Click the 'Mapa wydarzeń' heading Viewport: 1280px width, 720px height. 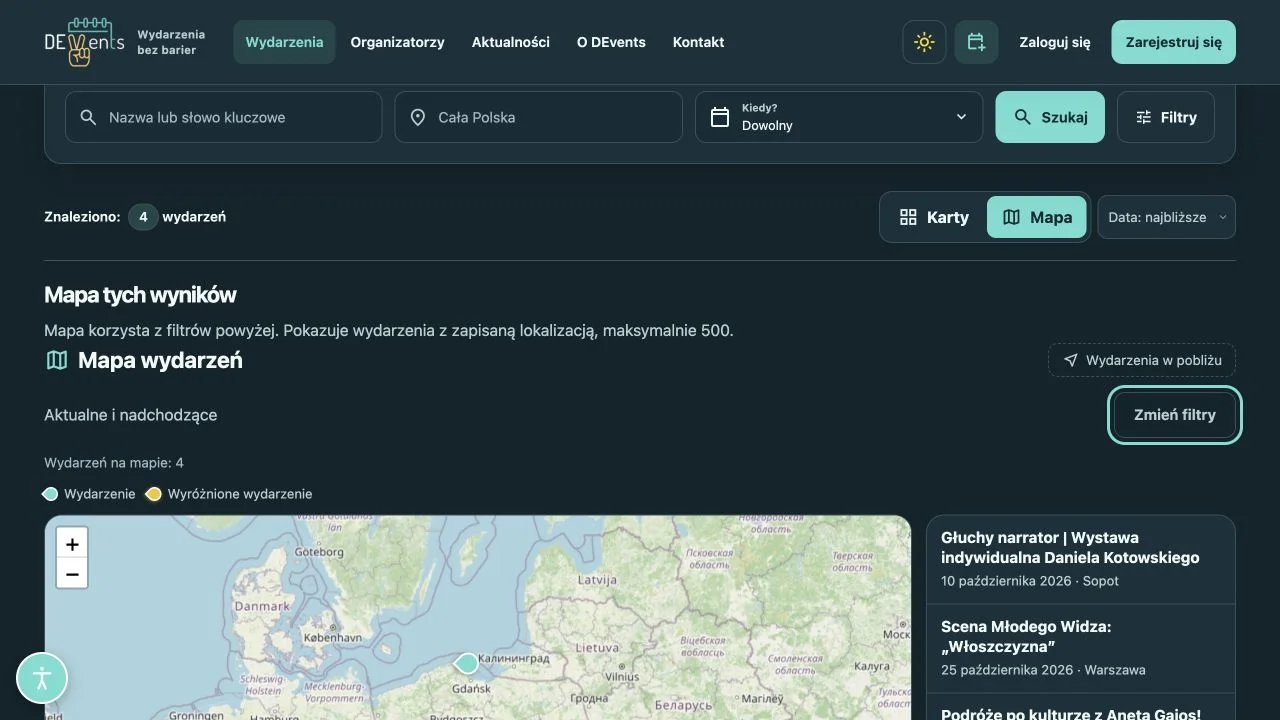[160, 360]
